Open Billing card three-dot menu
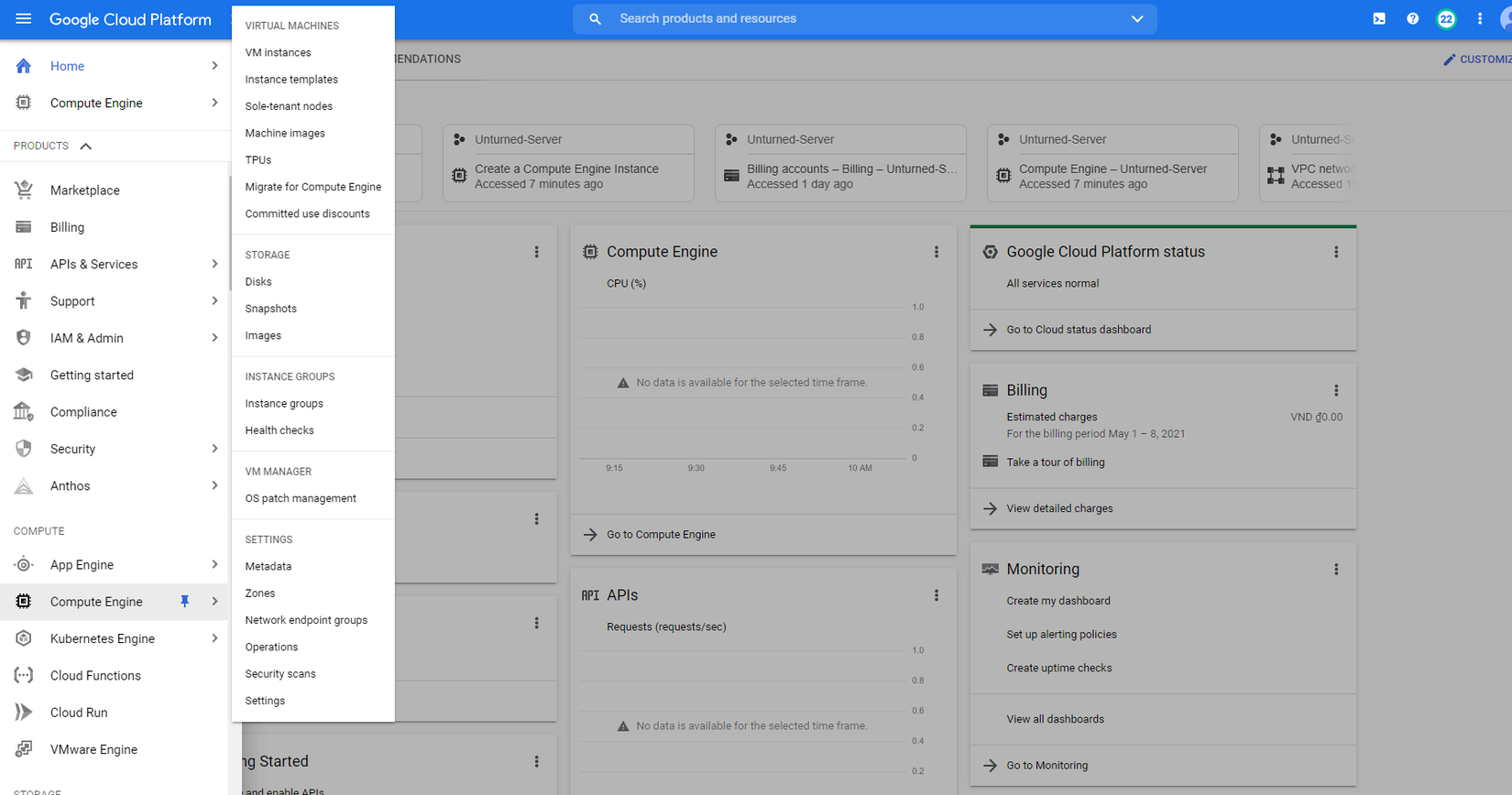The width and height of the screenshot is (1512, 795). click(1336, 390)
